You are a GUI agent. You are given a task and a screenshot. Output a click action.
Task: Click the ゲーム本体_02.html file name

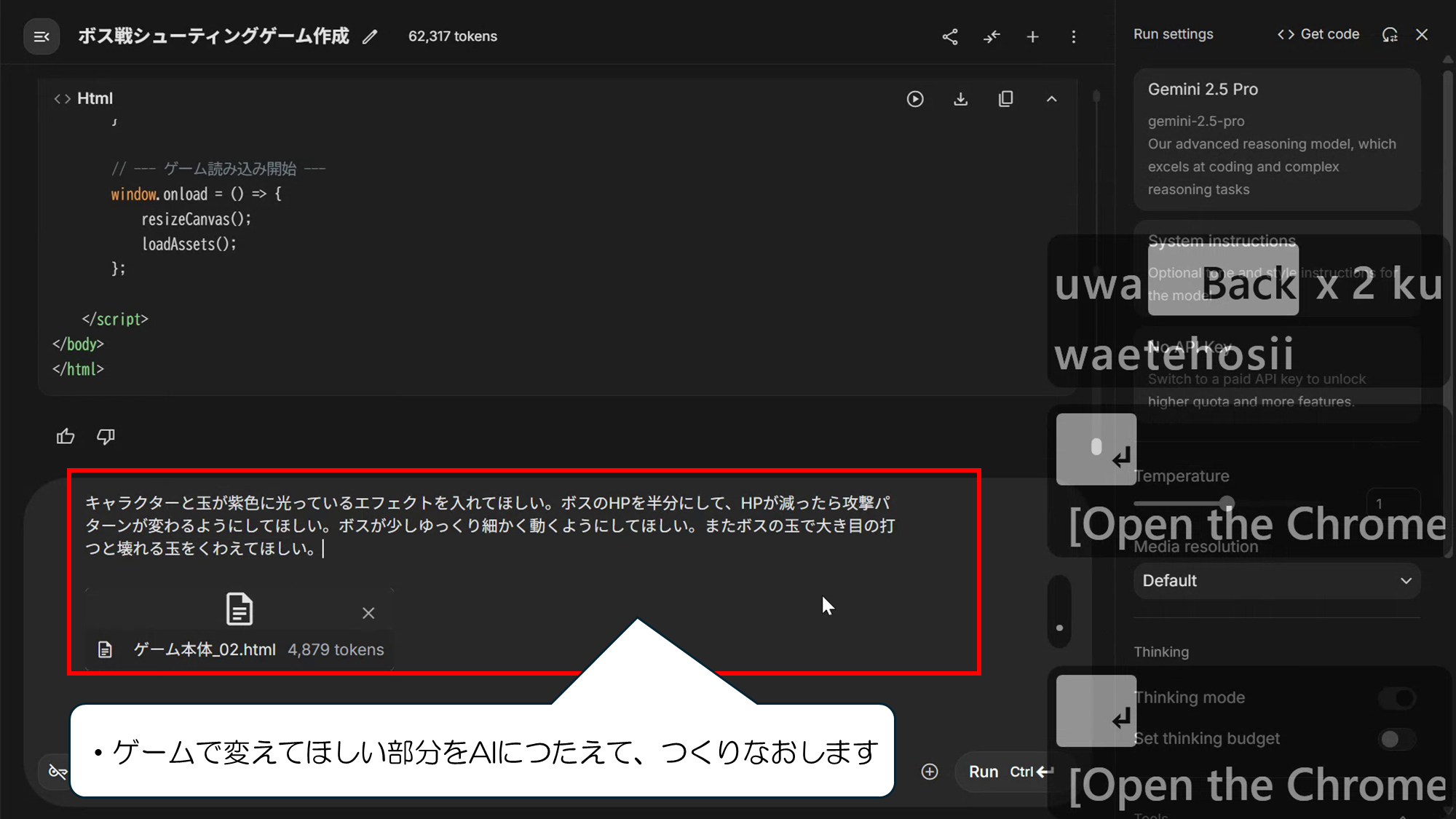click(205, 649)
